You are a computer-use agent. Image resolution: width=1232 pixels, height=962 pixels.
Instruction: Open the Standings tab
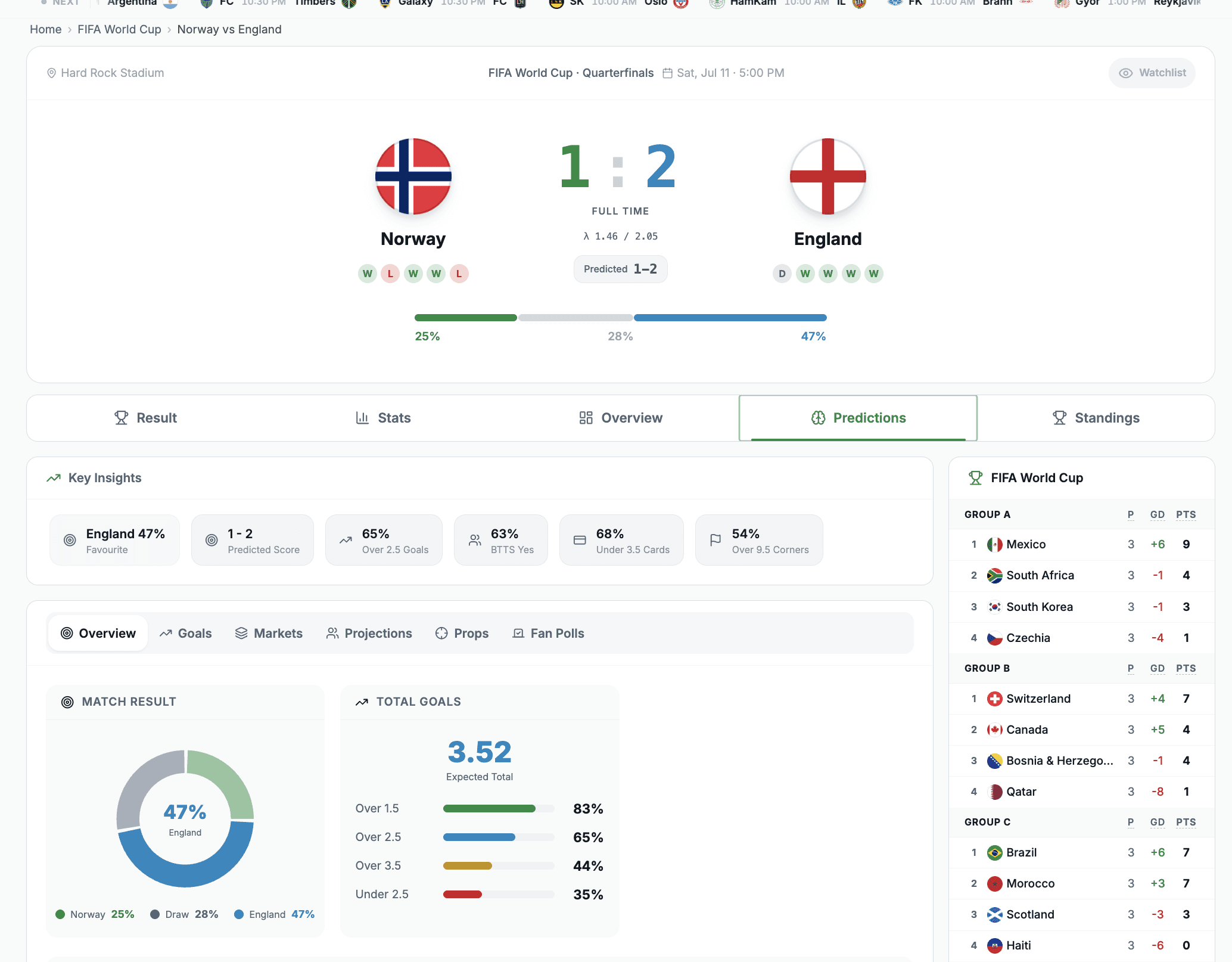1096,418
